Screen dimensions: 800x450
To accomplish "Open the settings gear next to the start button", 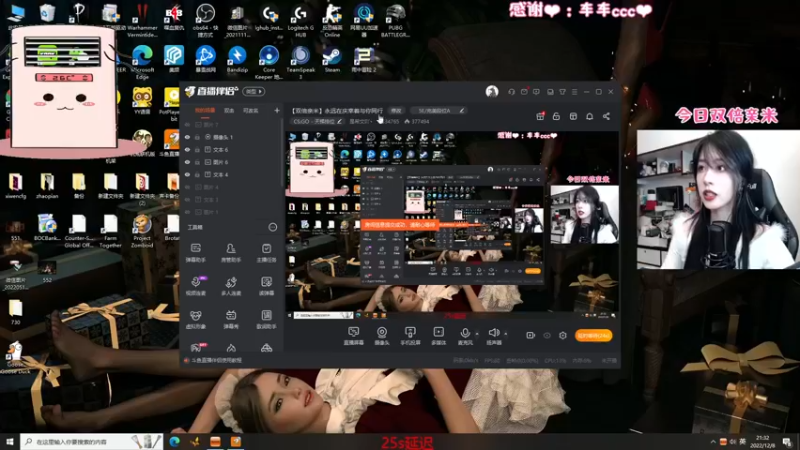I will (x=563, y=335).
